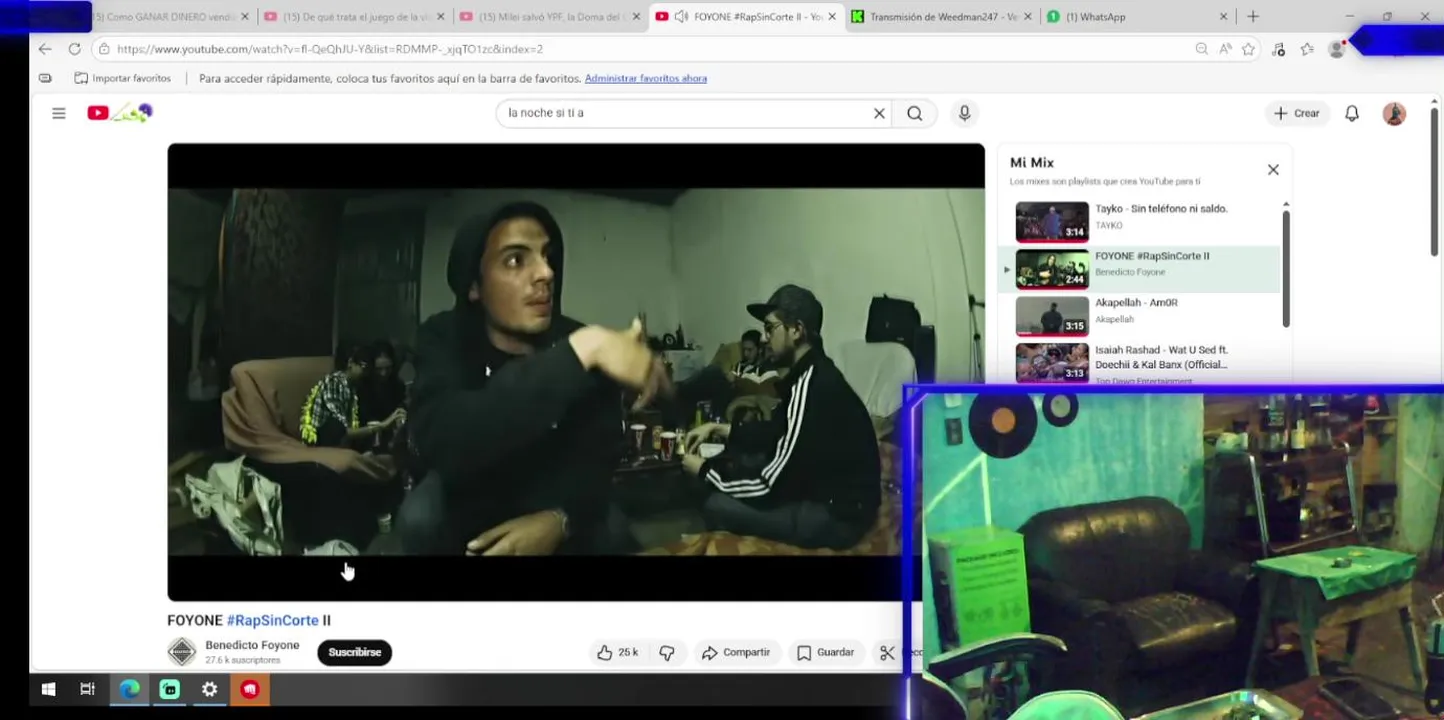Open Settings gear in the taskbar
Image resolution: width=1444 pixels, height=720 pixels.
click(x=209, y=689)
